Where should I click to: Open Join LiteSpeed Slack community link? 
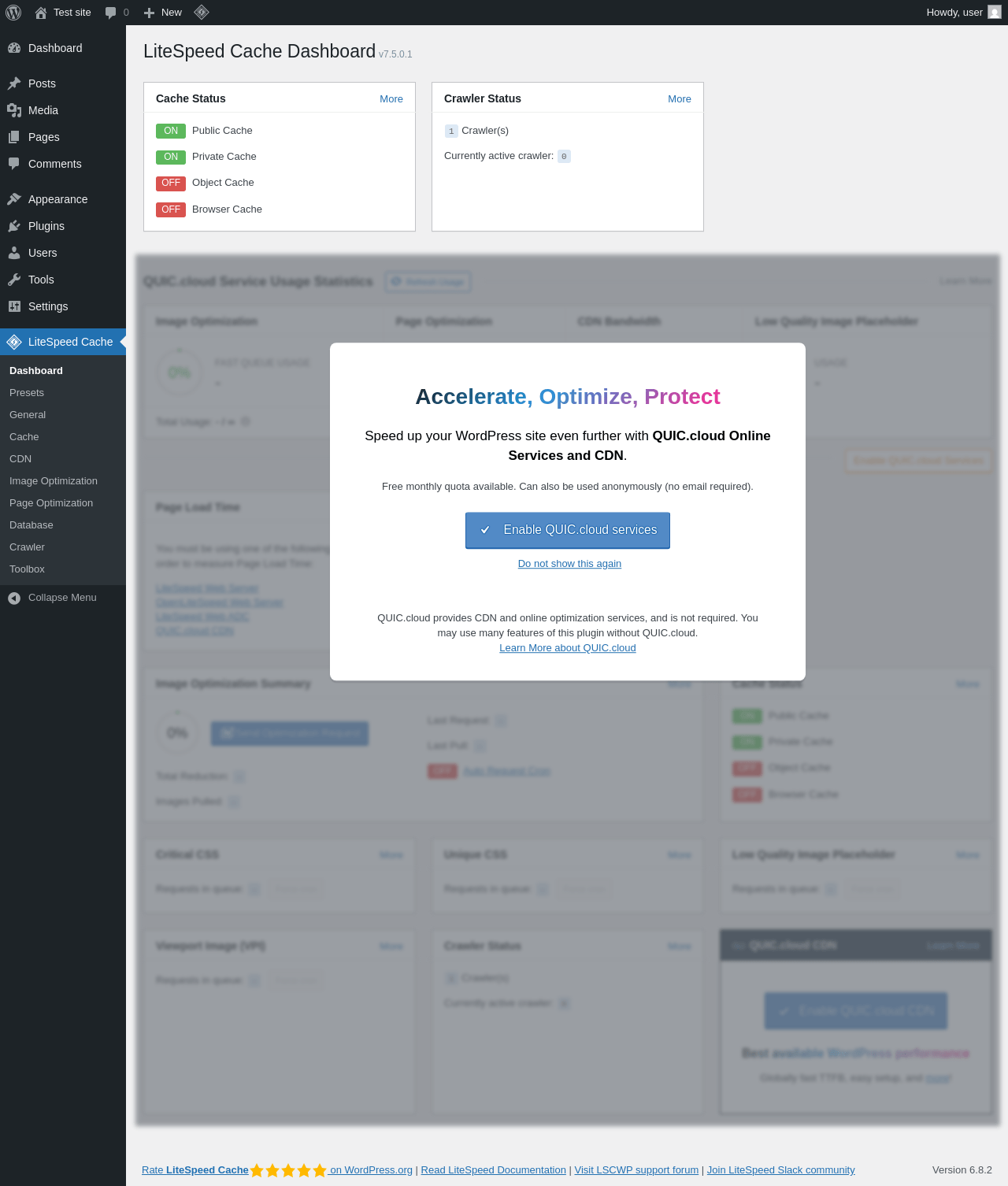click(780, 1170)
